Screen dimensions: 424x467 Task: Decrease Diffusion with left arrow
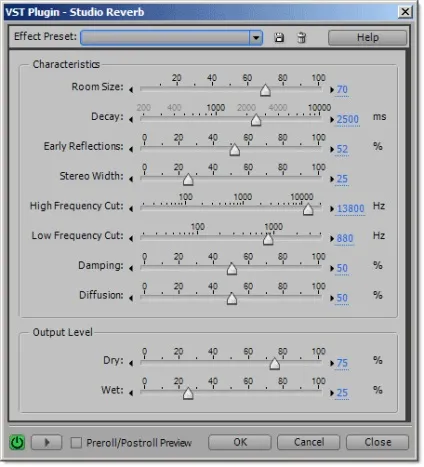(x=131, y=298)
